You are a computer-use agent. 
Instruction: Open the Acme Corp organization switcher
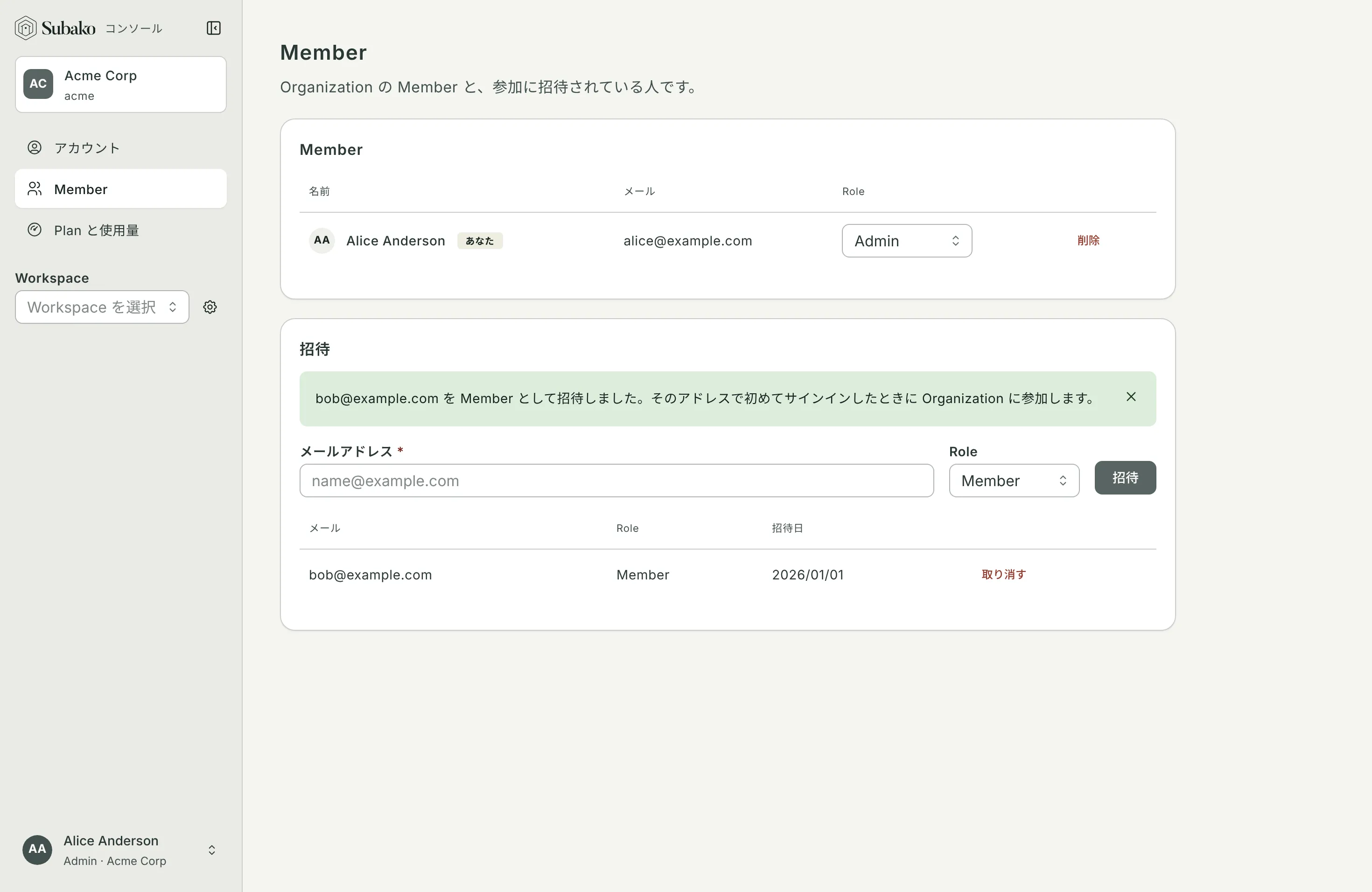coord(120,84)
